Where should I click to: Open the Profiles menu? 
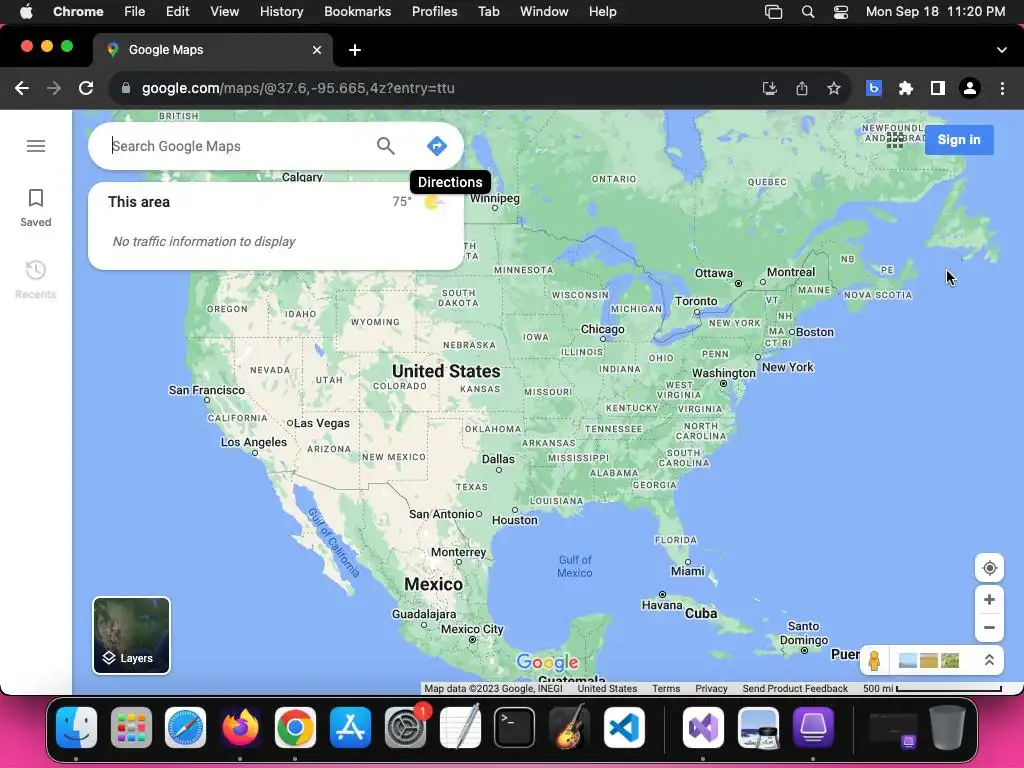click(x=434, y=12)
